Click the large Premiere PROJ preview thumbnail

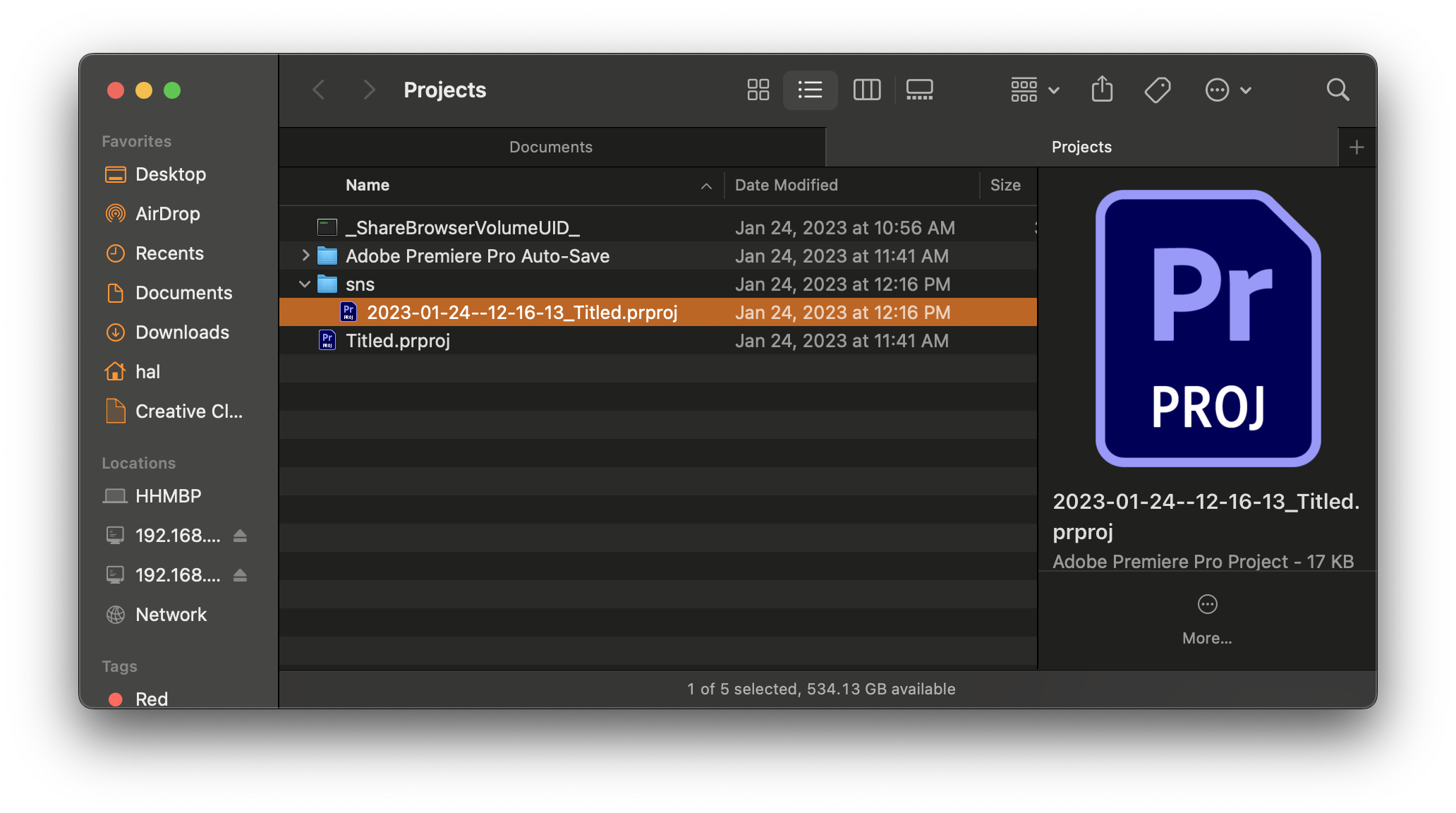click(1208, 328)
